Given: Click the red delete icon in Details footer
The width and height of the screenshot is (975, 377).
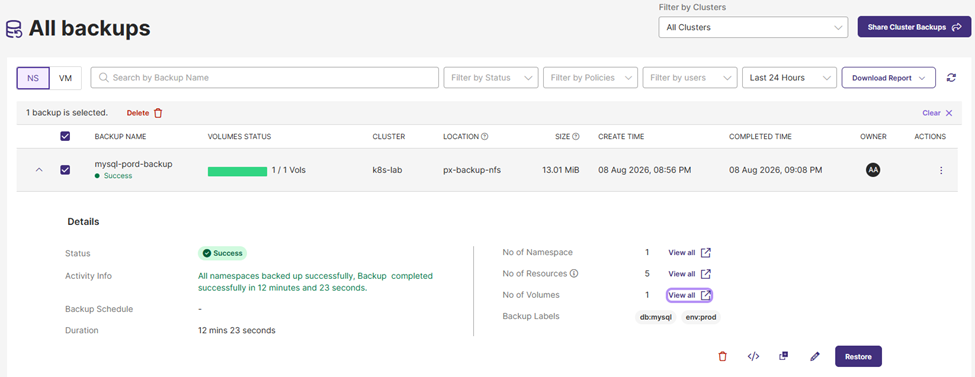Looking at the screenshot, I should click(722, 356).
